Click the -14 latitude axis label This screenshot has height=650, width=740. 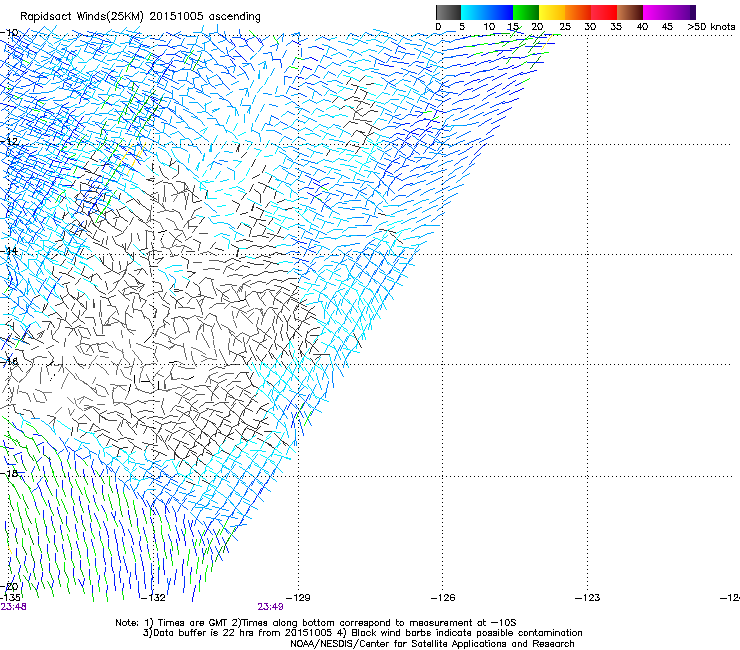tap(9, 251)
